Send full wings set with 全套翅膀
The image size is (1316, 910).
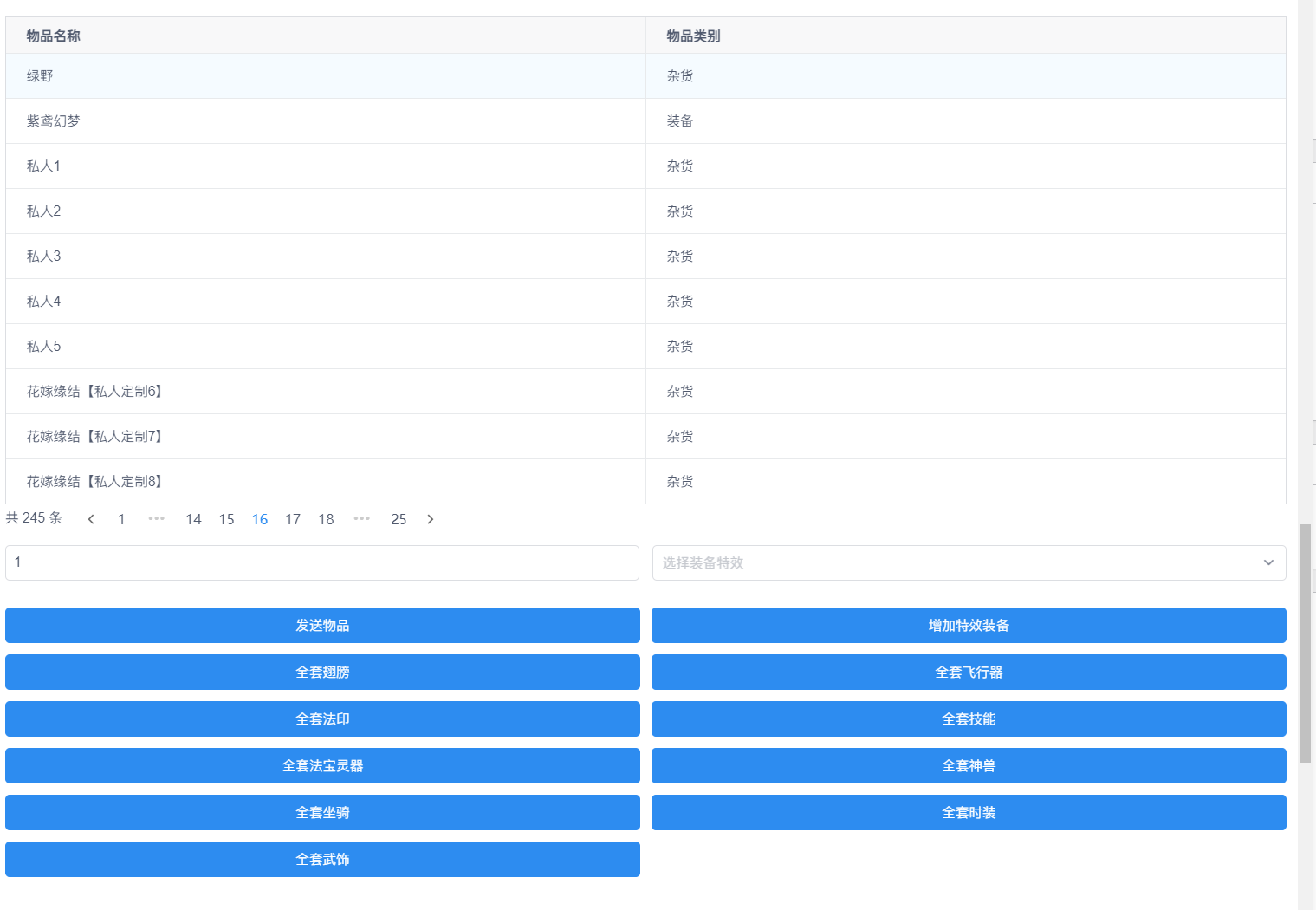[322, 673]
